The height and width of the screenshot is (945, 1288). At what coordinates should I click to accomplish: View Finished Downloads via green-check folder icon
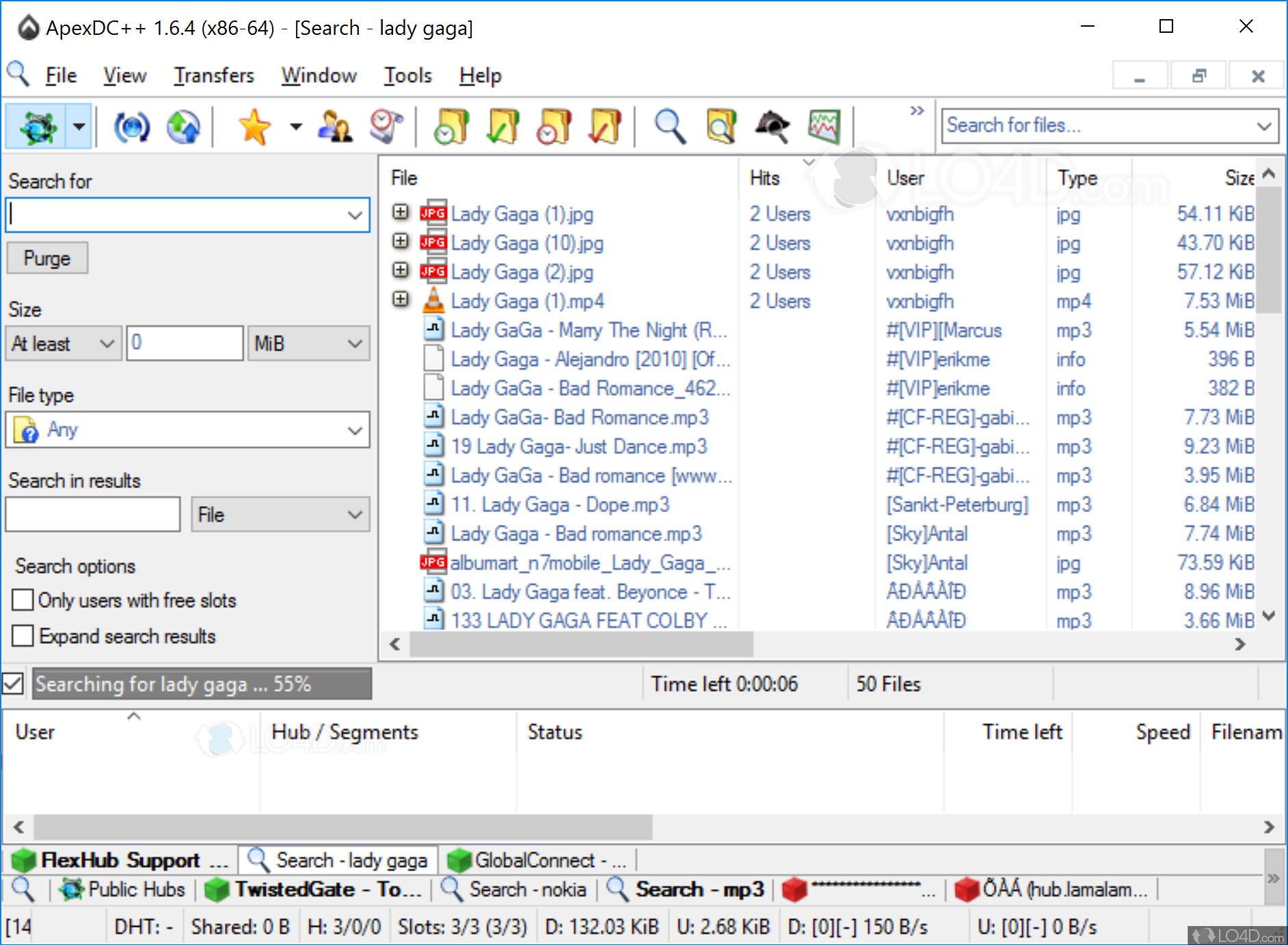tap(502, 126)
